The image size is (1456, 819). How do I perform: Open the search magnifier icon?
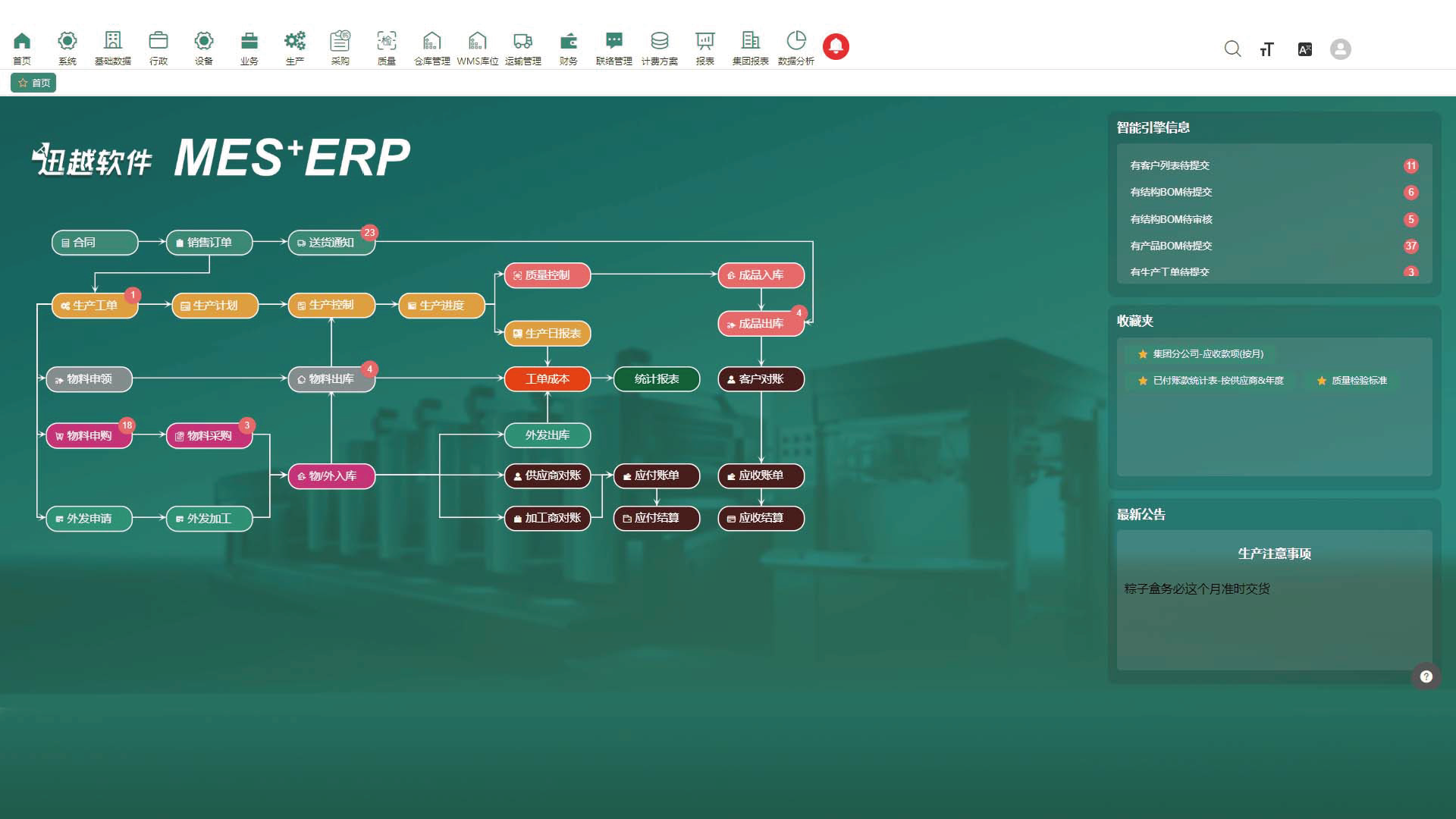pos(1232,49)
